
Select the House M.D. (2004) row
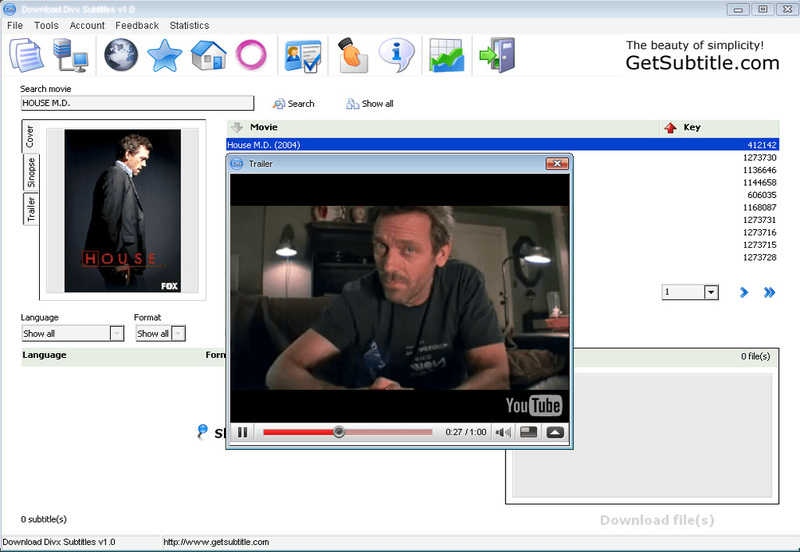point(503,145)
